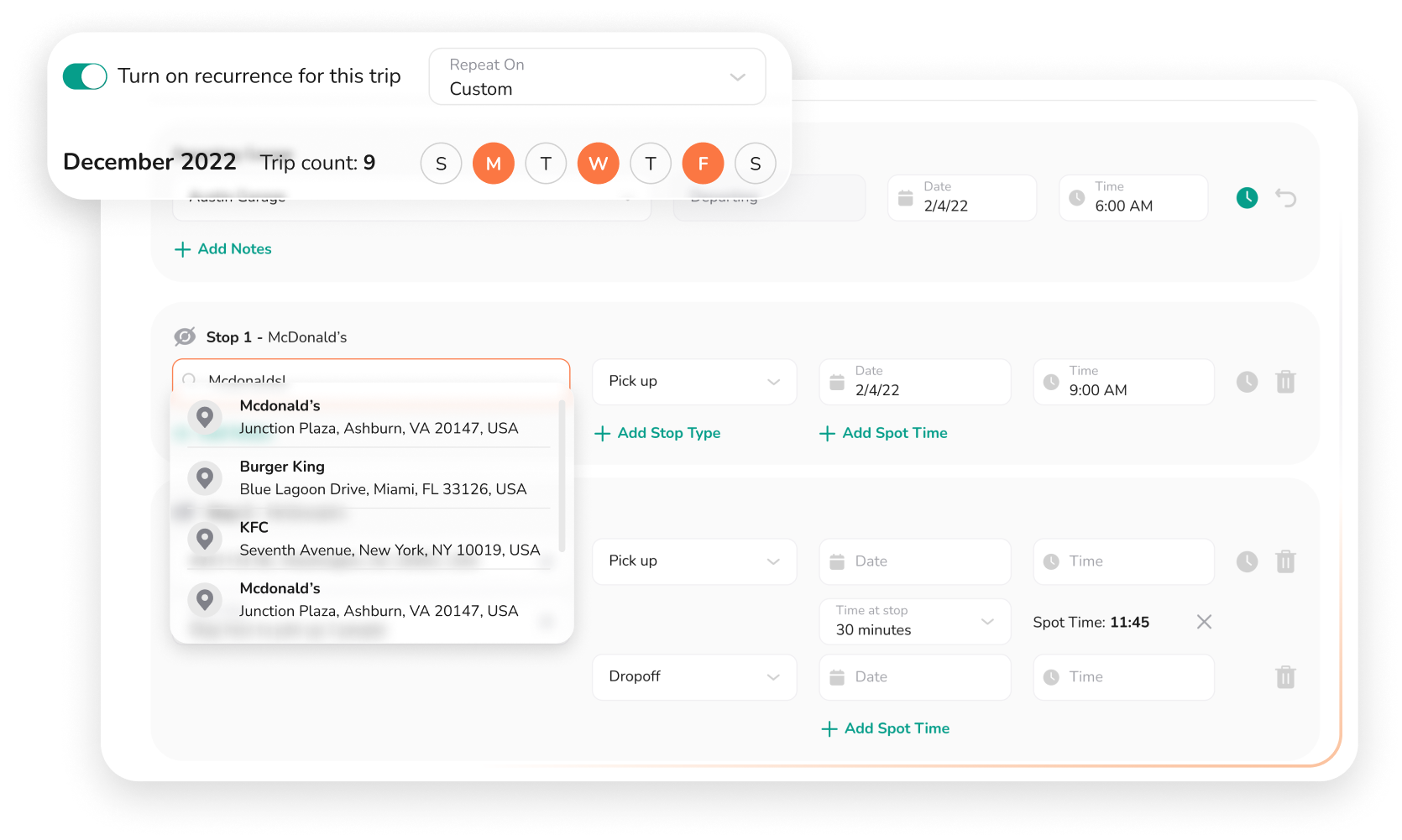
Task: Click the undo arrow icon in departure row
Action: click(1285, 198)
